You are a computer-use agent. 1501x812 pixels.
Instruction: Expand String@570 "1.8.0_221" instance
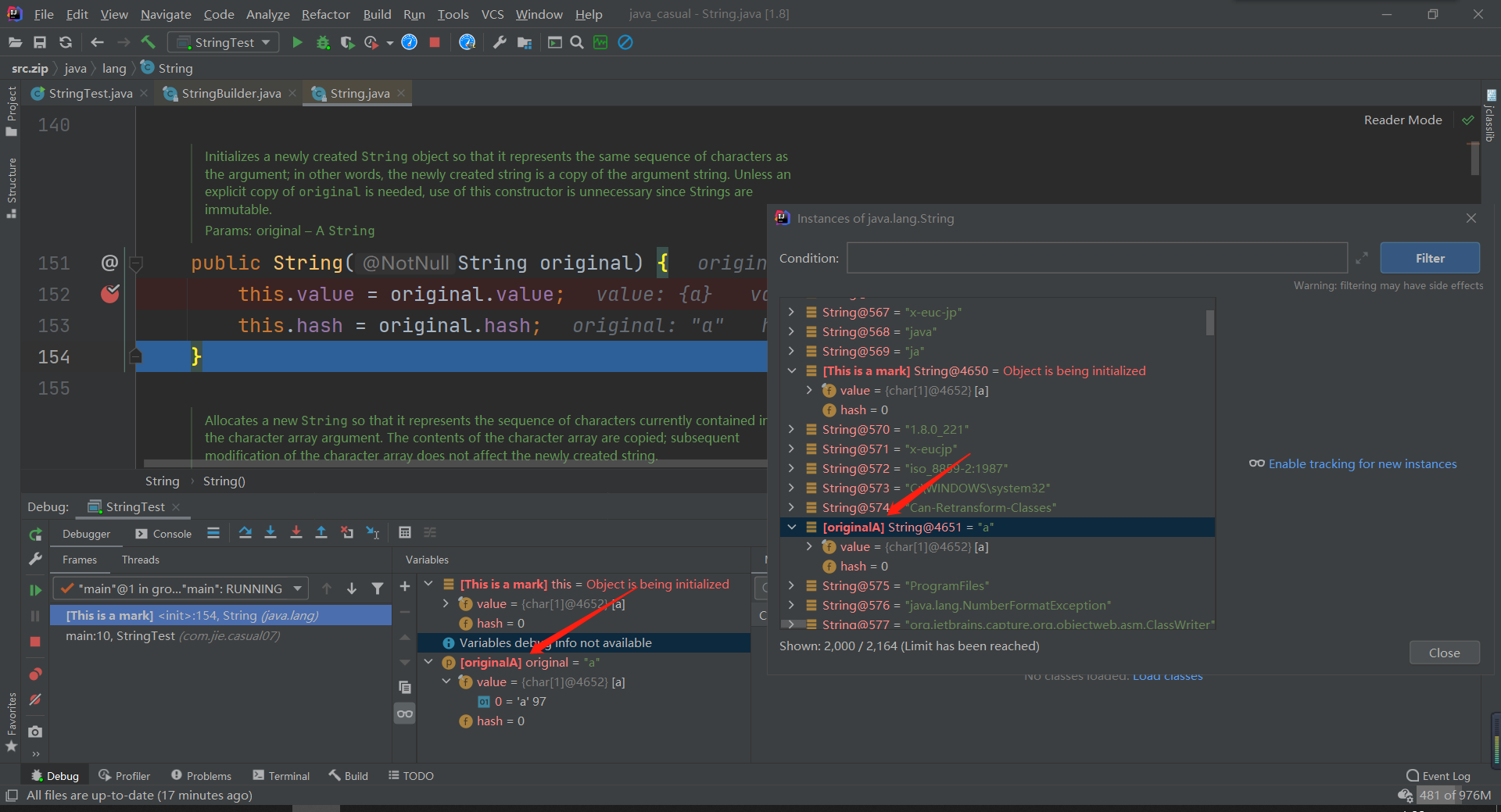[x=792, y=429]
